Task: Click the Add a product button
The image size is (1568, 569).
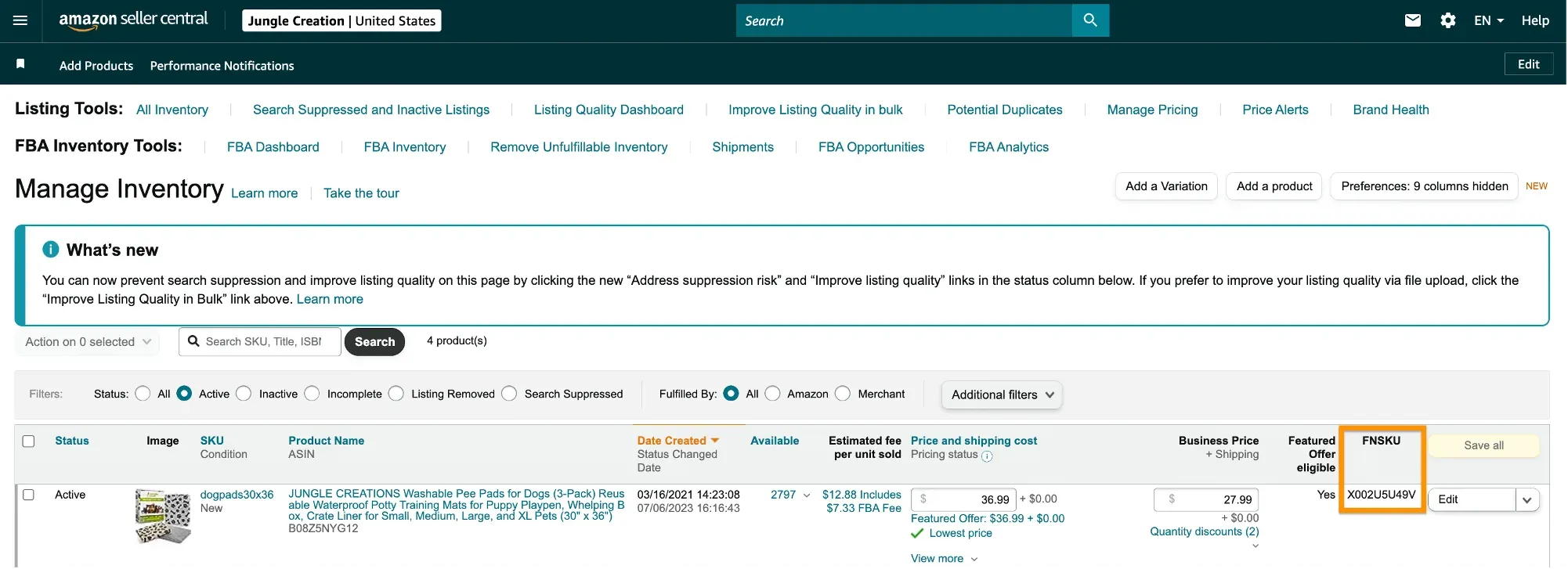Action: [x=1274, y=186]
